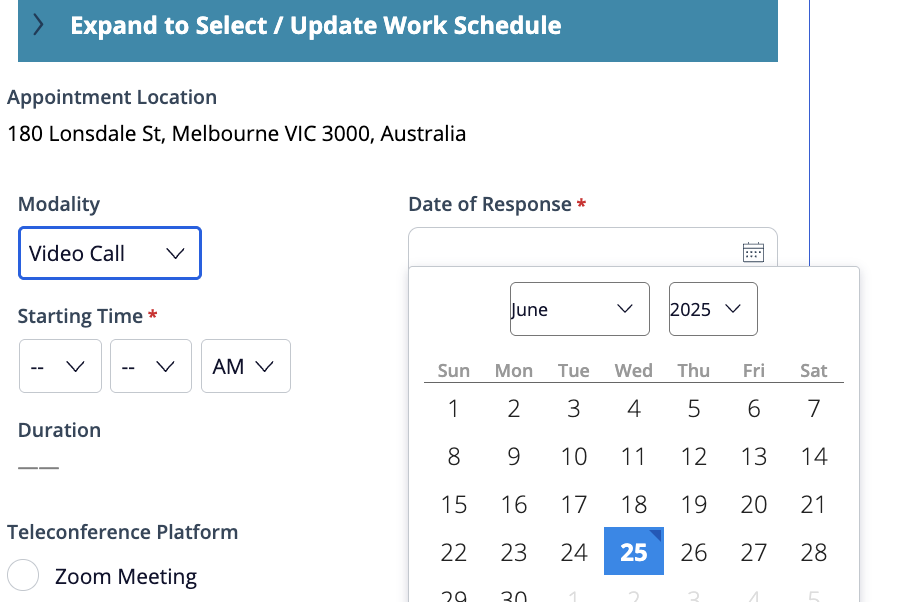This screenshot has width=902, height=602.
Task: Open the calendar icon in Date of Response
Action: [x=753, y=252]
